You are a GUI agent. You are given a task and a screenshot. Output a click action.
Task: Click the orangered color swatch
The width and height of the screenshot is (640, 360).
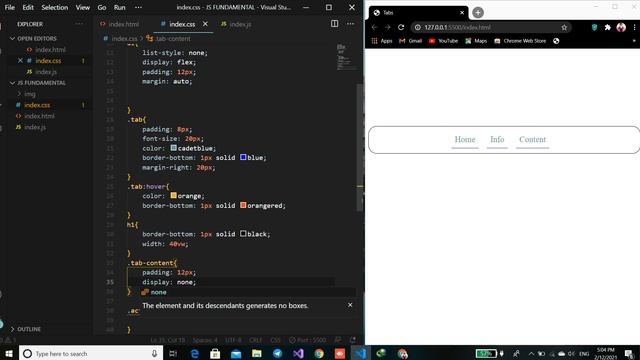tap(243, 205)
